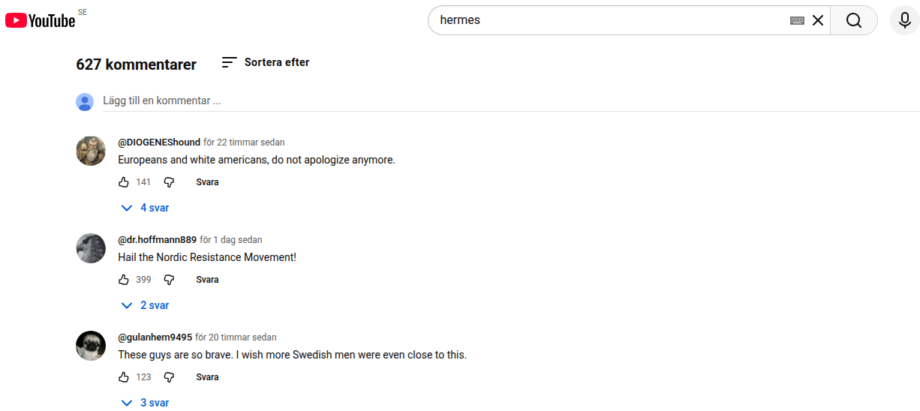This screenshot has height=411, width=920.
Task: Dislike the comment by @gulanhem9495
Action: tap(169, 377)
